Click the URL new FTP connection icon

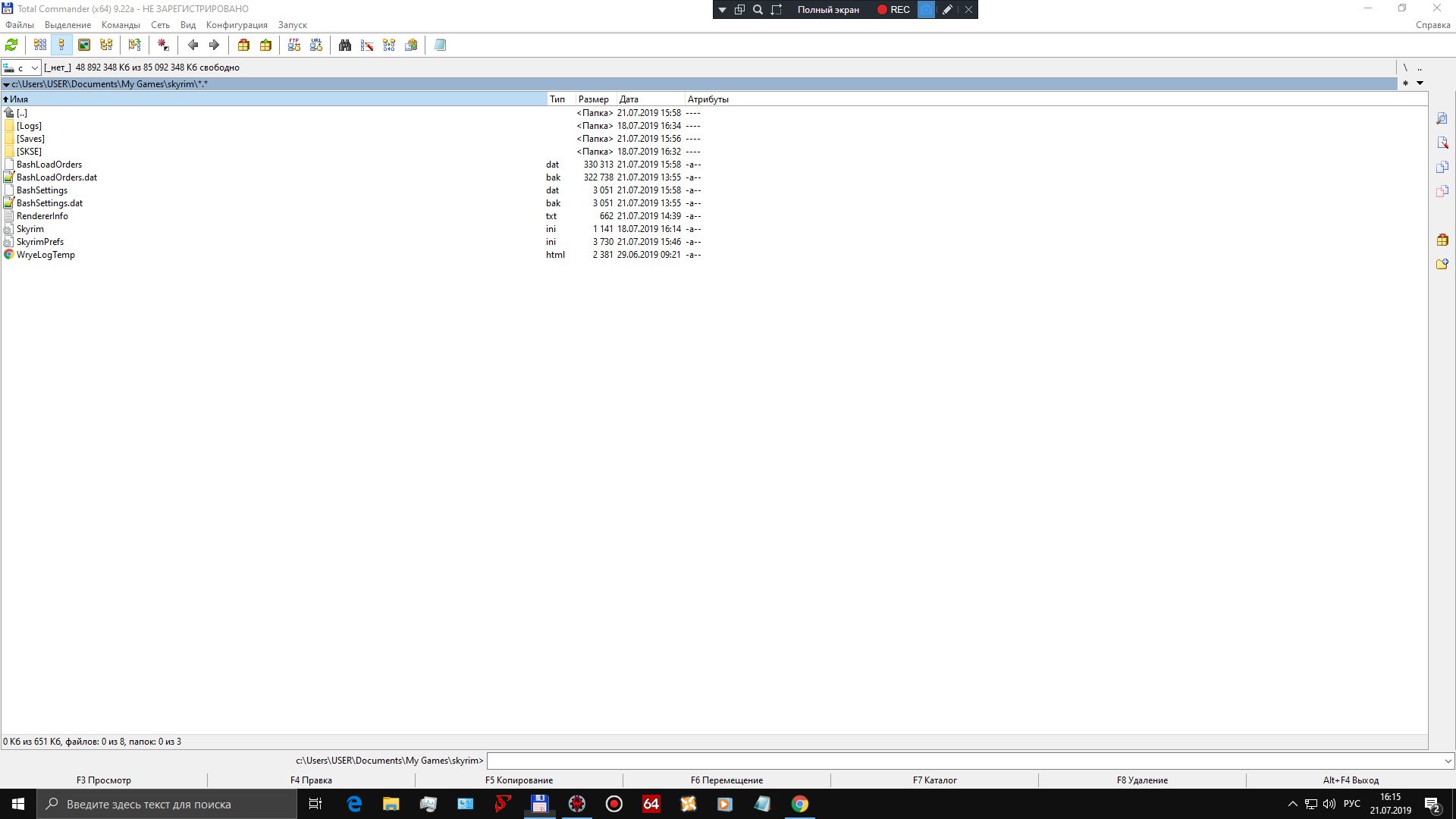[x=316, y=45]
